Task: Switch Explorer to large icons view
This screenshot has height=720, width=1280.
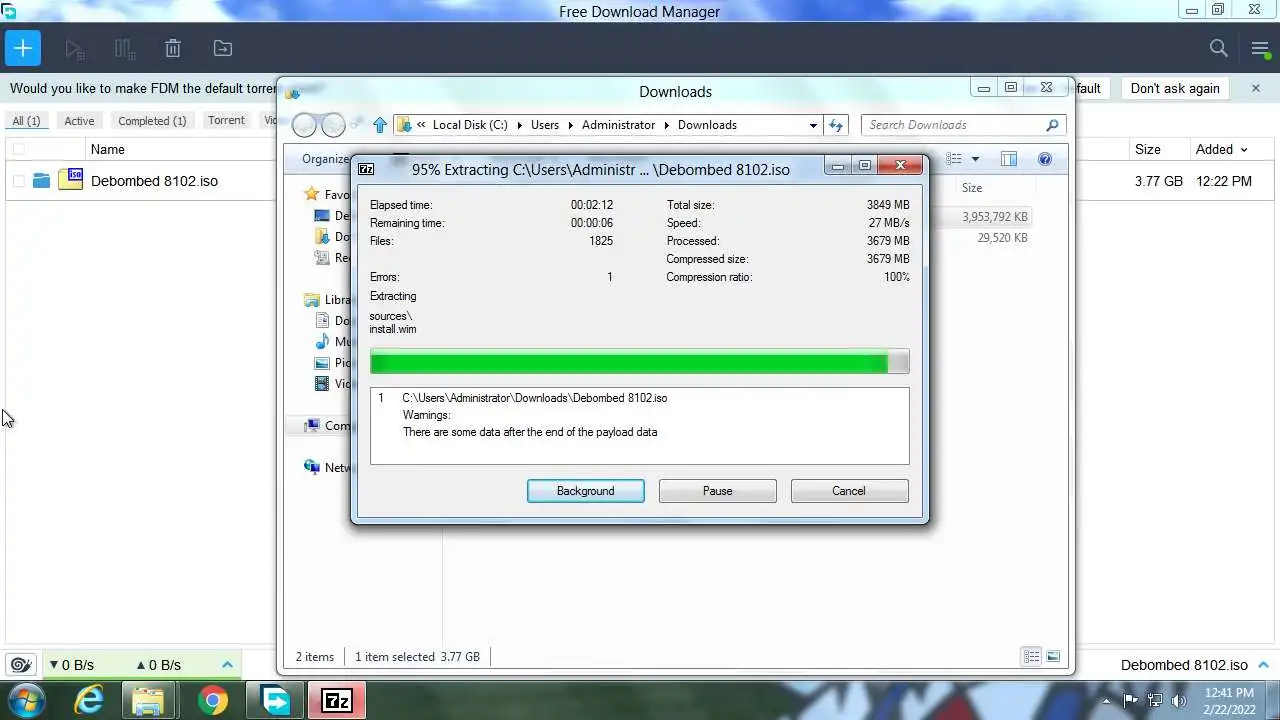Action: click(x=1053, y=657)
